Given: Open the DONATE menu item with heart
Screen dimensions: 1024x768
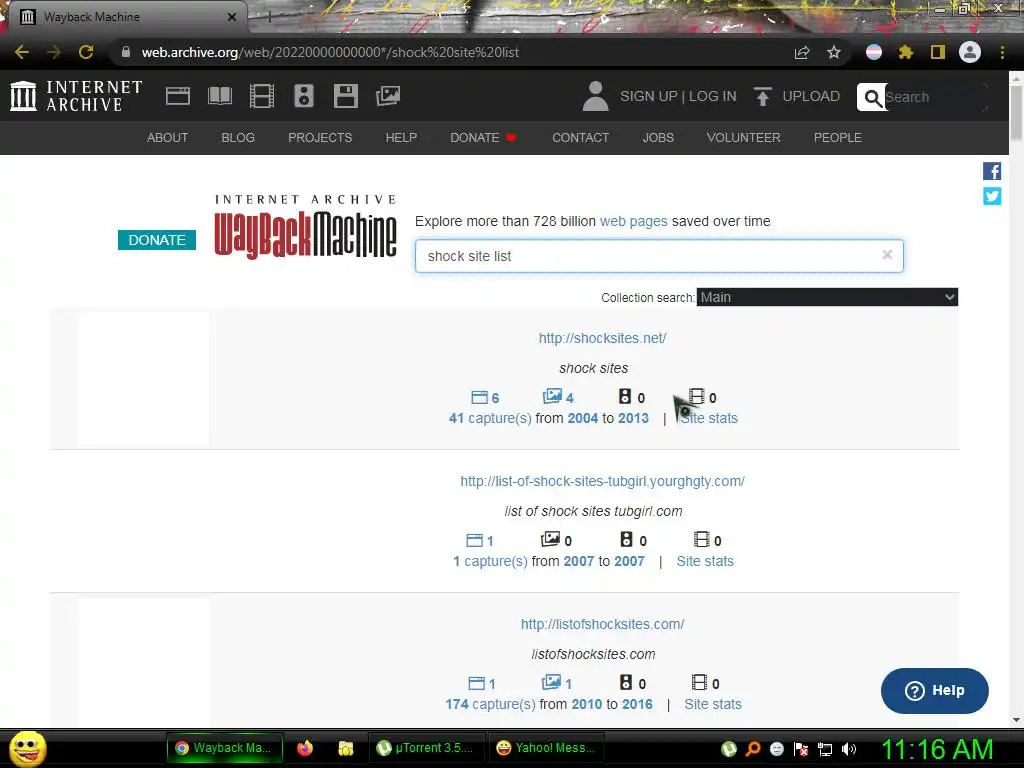Looking at the screenshot, I should click(x=483, y=138).
